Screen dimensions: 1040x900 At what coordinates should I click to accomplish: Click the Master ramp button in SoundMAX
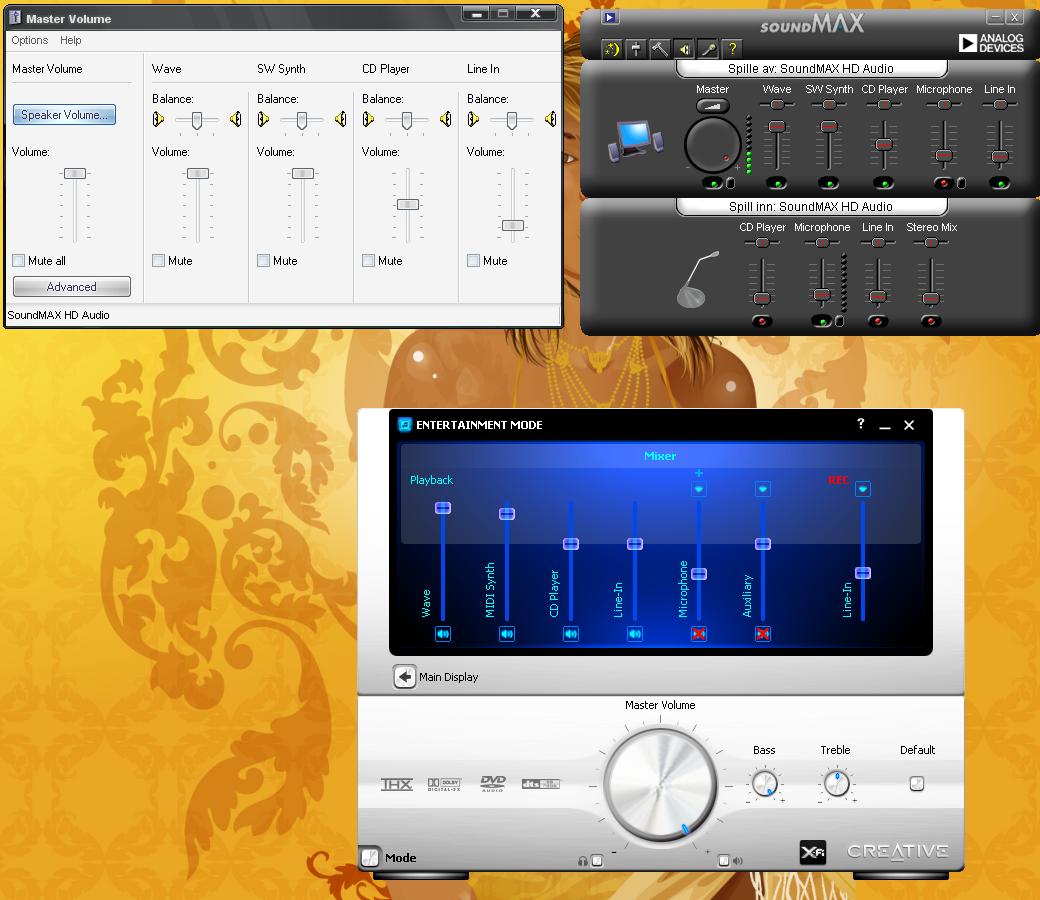712,105
